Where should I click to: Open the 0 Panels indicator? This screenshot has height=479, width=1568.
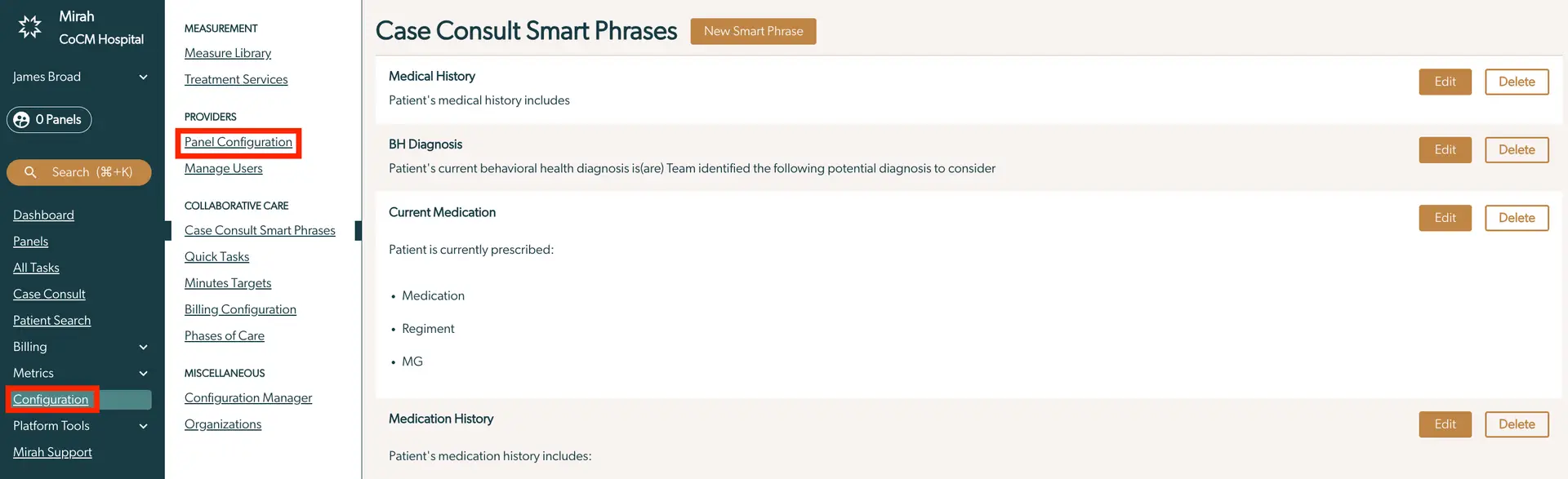[x=48, y=119]
